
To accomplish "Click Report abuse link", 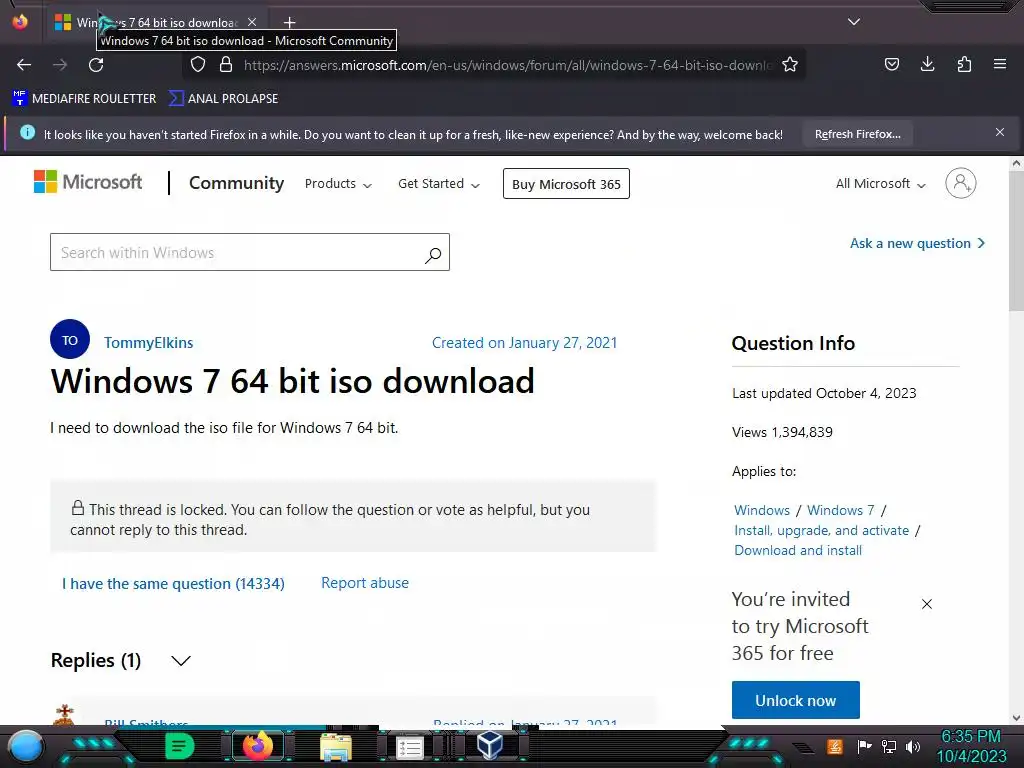I will (x=364, y=583).
